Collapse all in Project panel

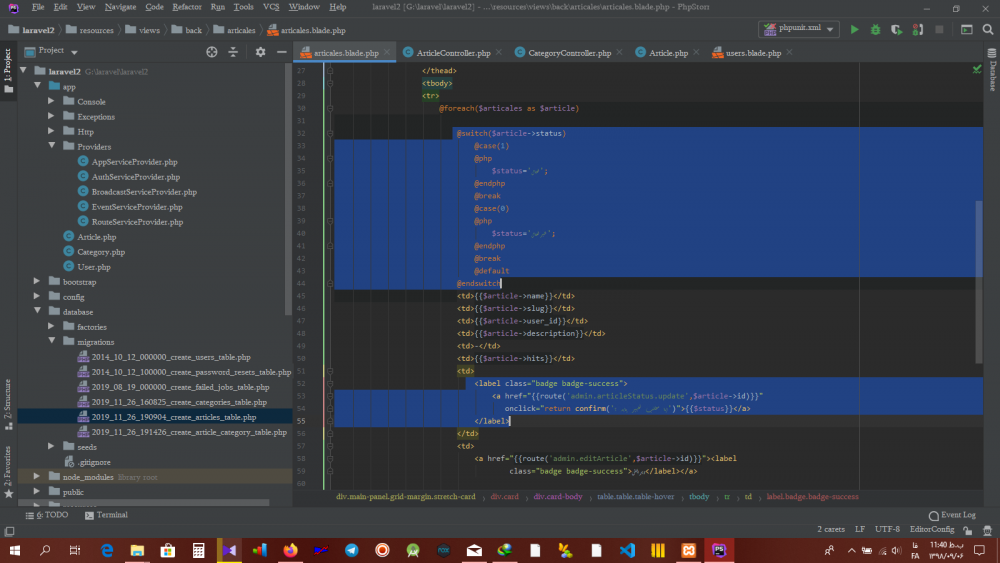tap(233, 51)
